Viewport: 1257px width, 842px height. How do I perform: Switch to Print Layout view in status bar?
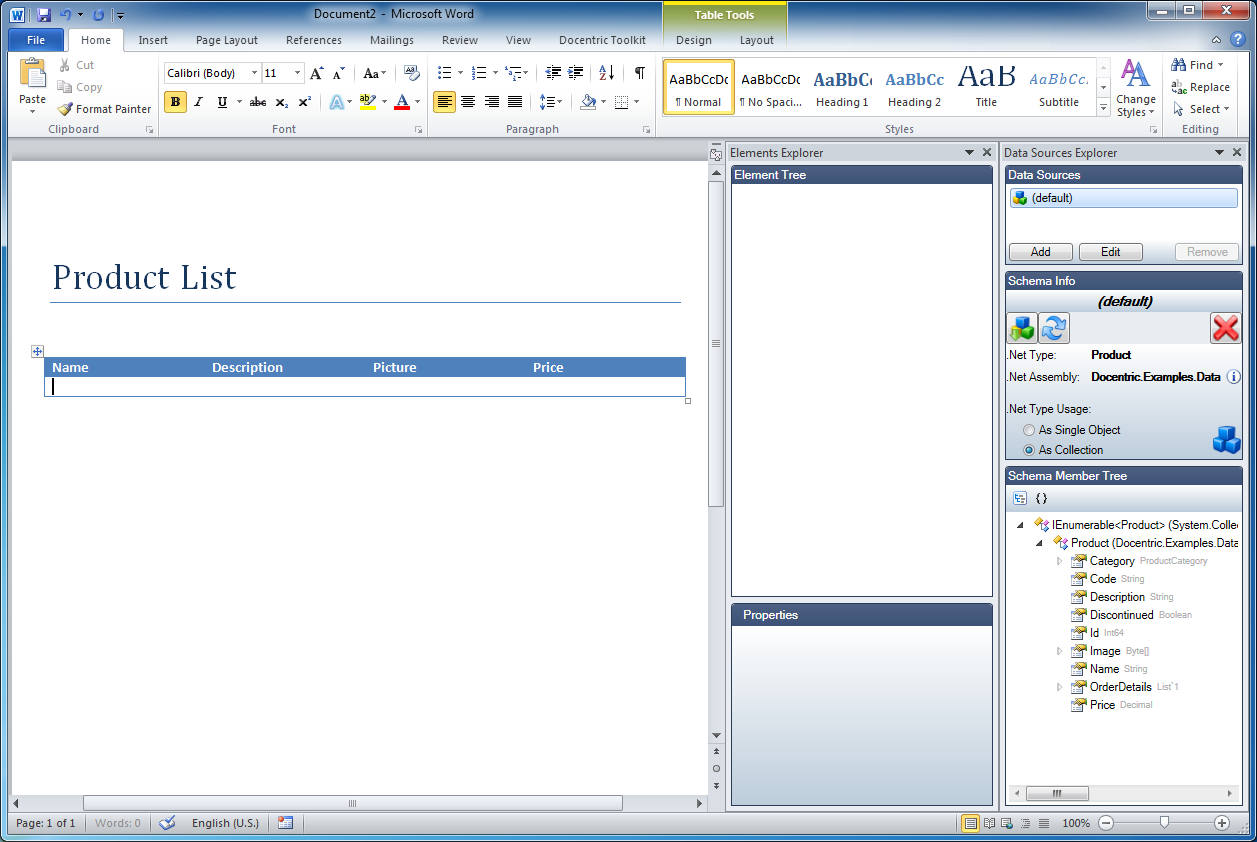click(x=970, y=823)
